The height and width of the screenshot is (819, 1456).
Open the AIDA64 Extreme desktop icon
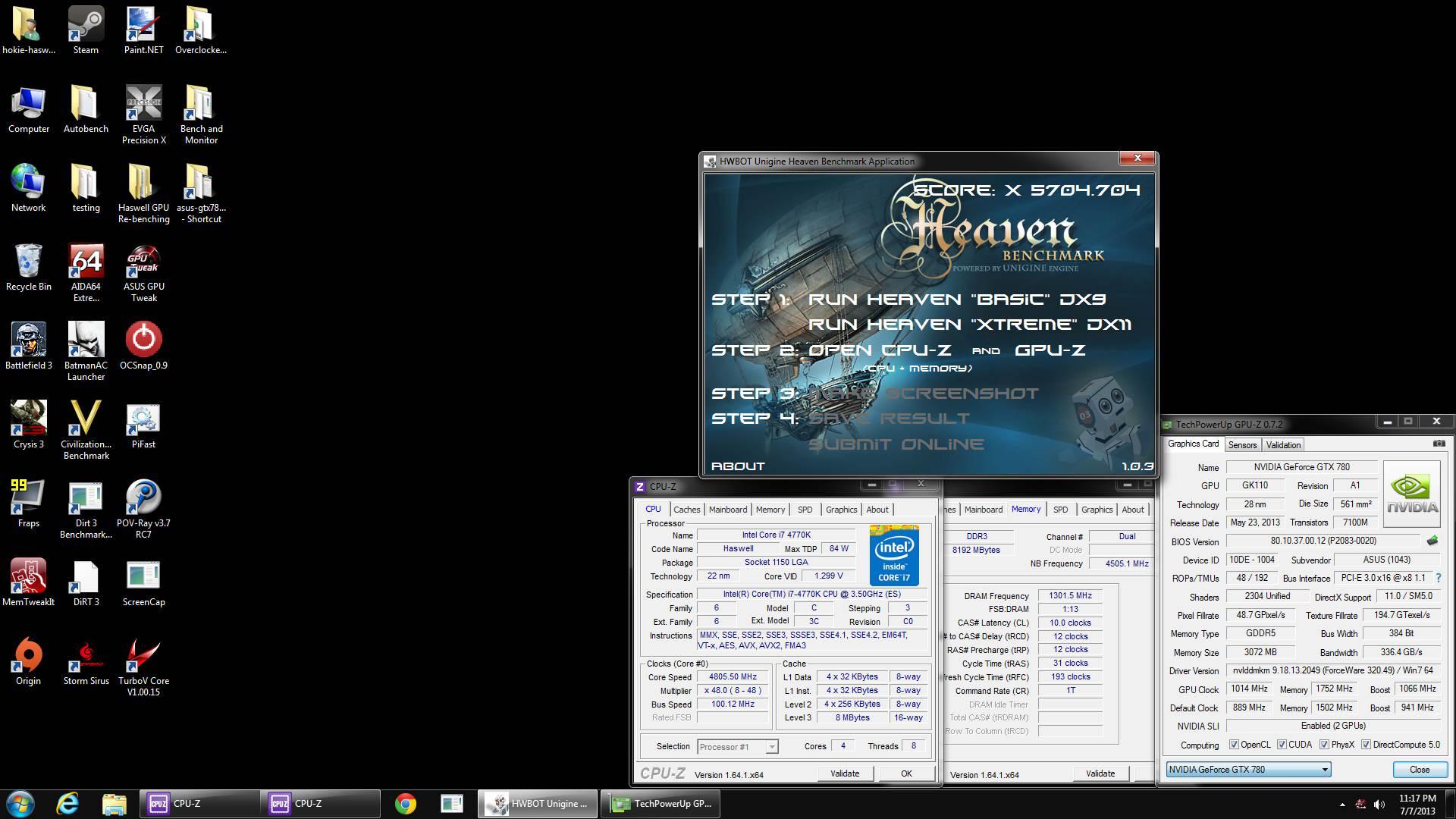click(x=86, y=271)
